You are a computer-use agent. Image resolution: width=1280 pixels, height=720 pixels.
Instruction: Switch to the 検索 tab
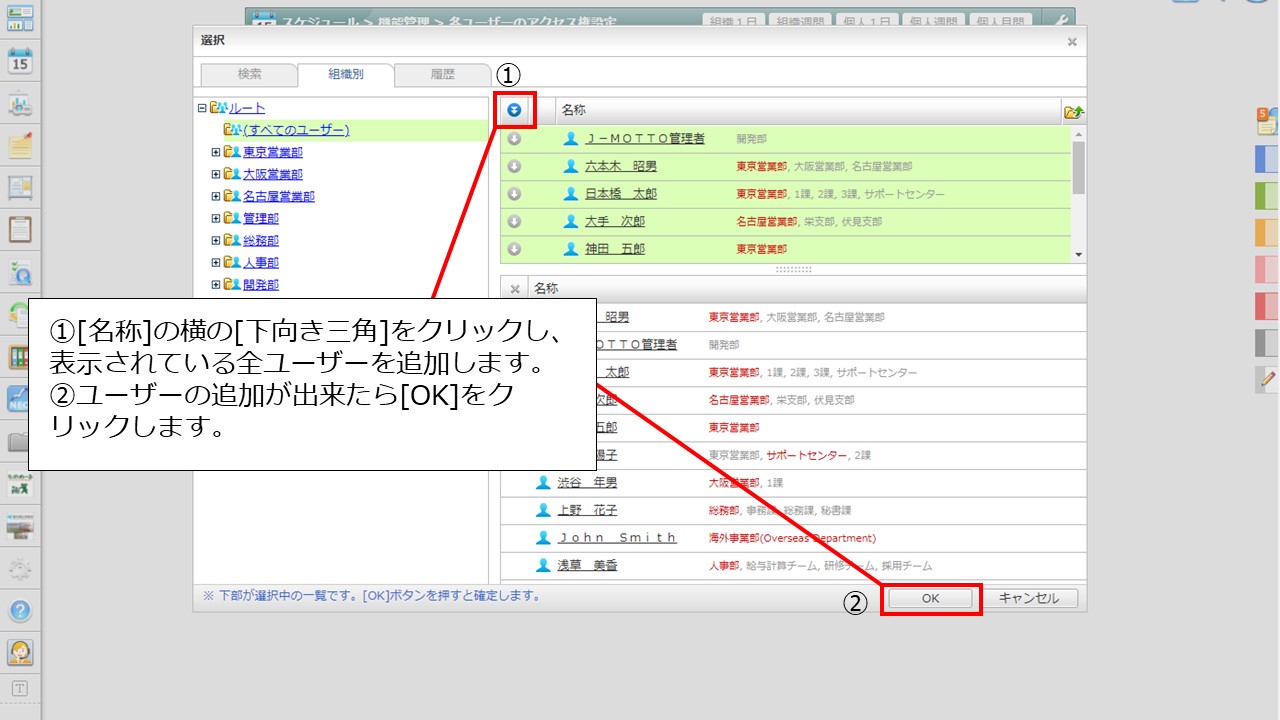coord(249,75)
